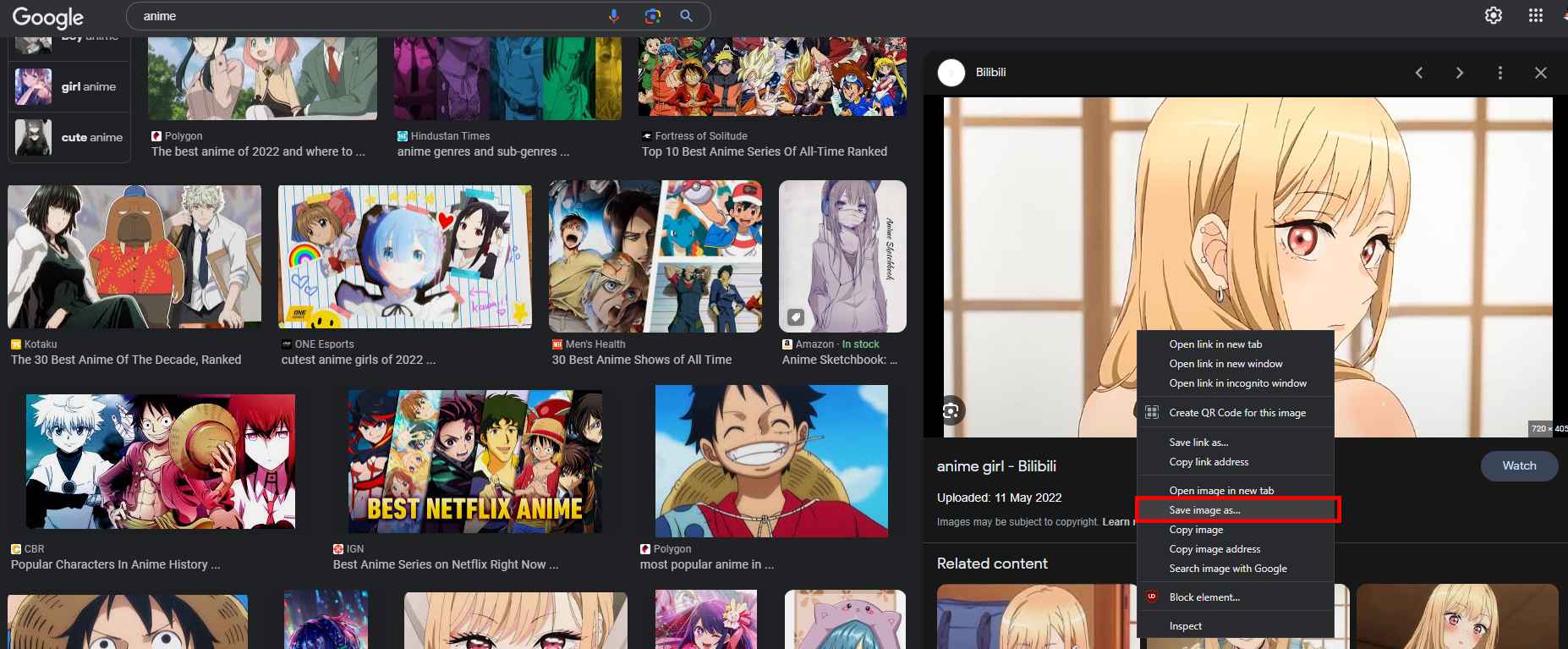Image resolution: width=1568 pixels, height=649 pixels.
Task: Go to previous image in preview panel
Action: click(x=1419, y=73)
